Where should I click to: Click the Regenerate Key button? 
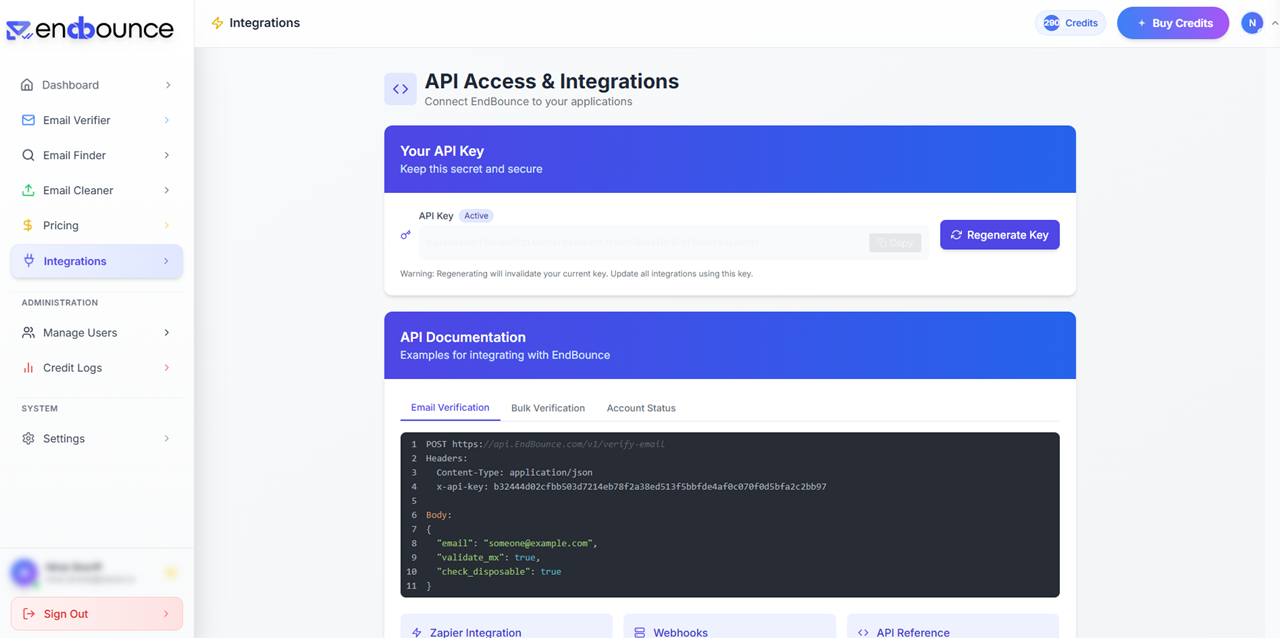click(999, 234)
